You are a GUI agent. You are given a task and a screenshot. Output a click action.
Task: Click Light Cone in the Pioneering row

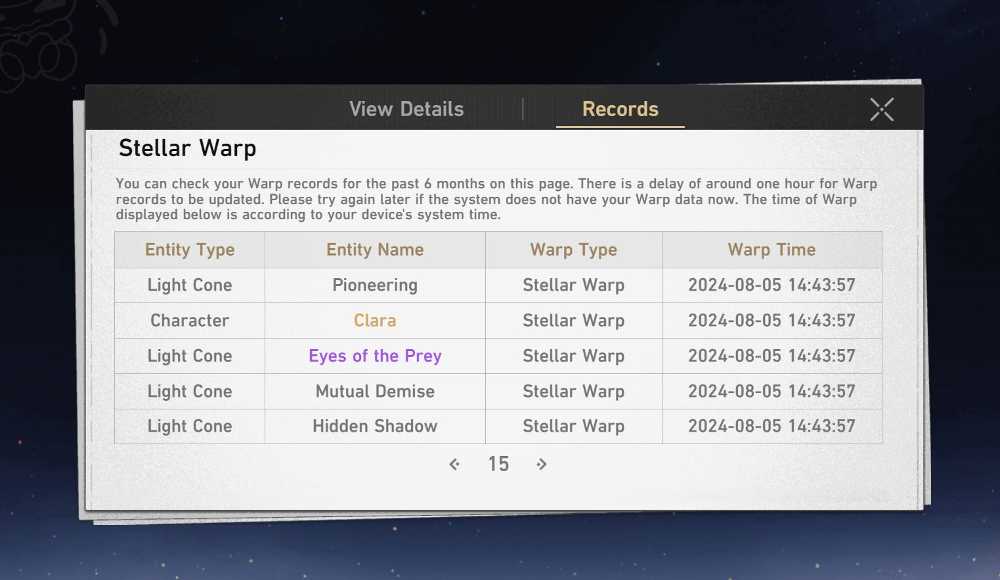189,285
